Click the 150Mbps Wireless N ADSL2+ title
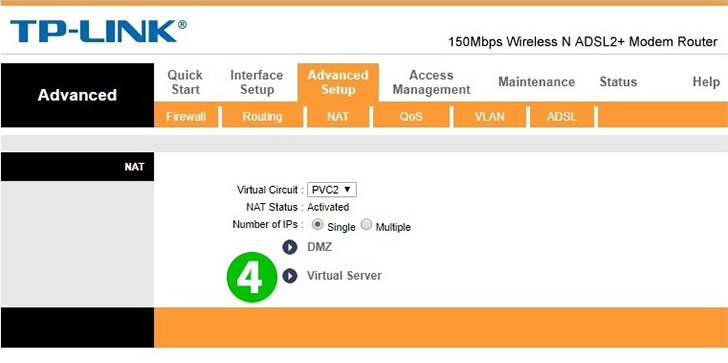This screenshot has width=728, height=363. (582, 42)
